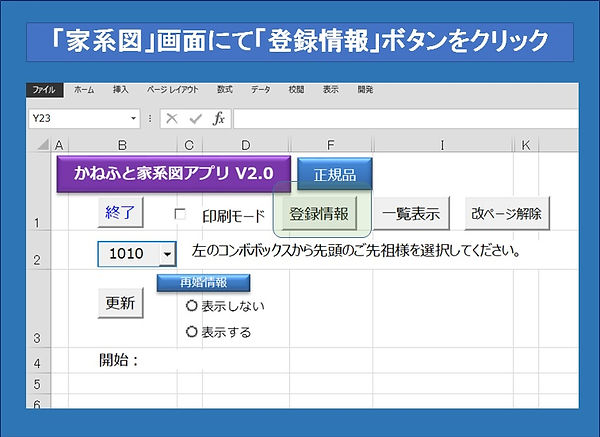Select column B header
The width and height of the screenshot is (600, 437).
[122, 145]
